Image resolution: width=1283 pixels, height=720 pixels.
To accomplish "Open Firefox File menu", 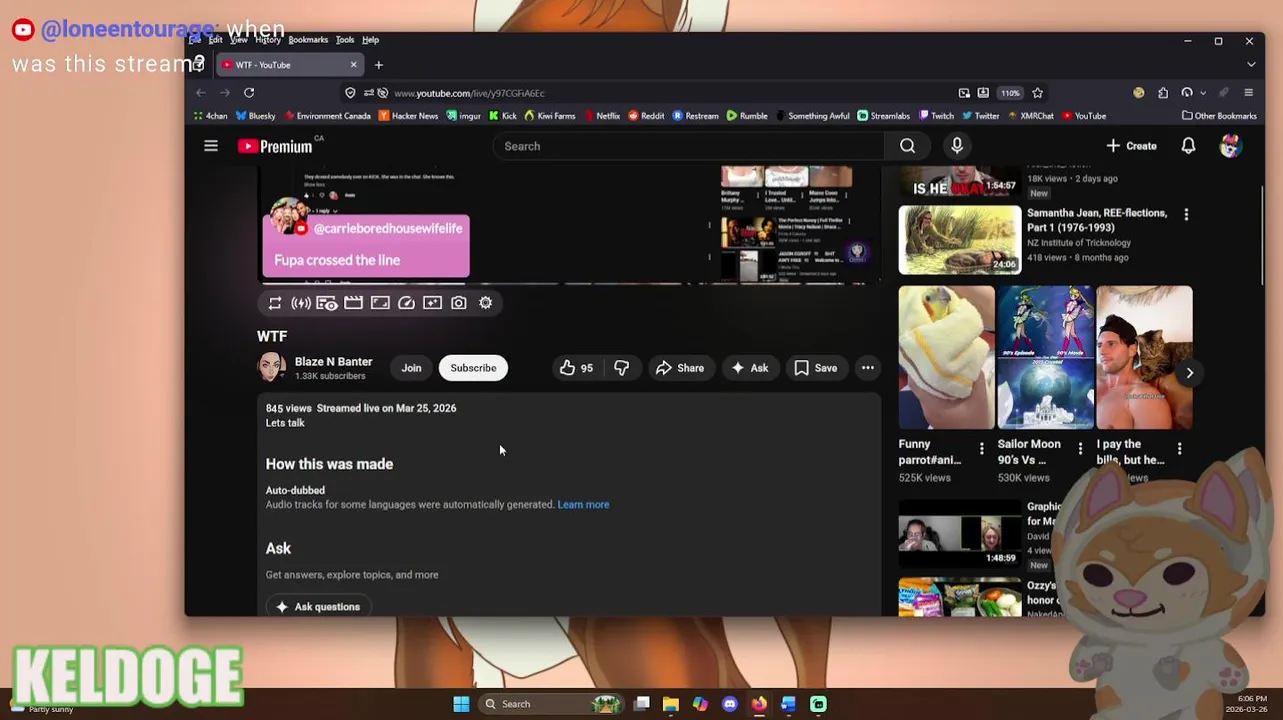I will click(195, 40).
